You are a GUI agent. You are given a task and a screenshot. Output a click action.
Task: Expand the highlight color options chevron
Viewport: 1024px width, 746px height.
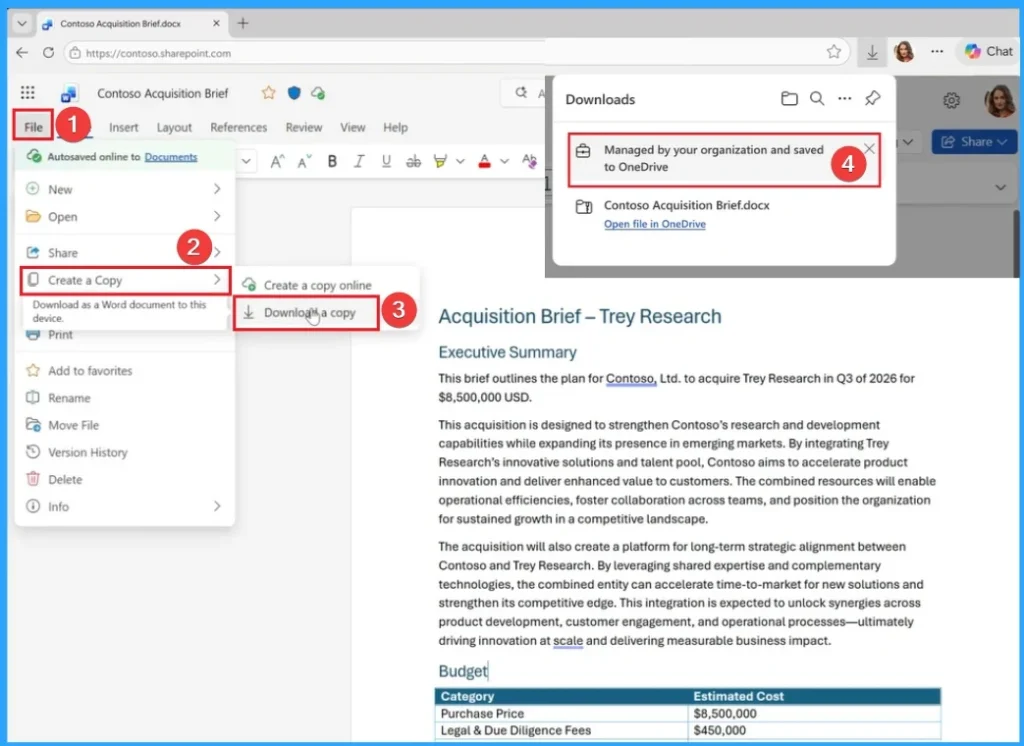[x=460, y=161]
